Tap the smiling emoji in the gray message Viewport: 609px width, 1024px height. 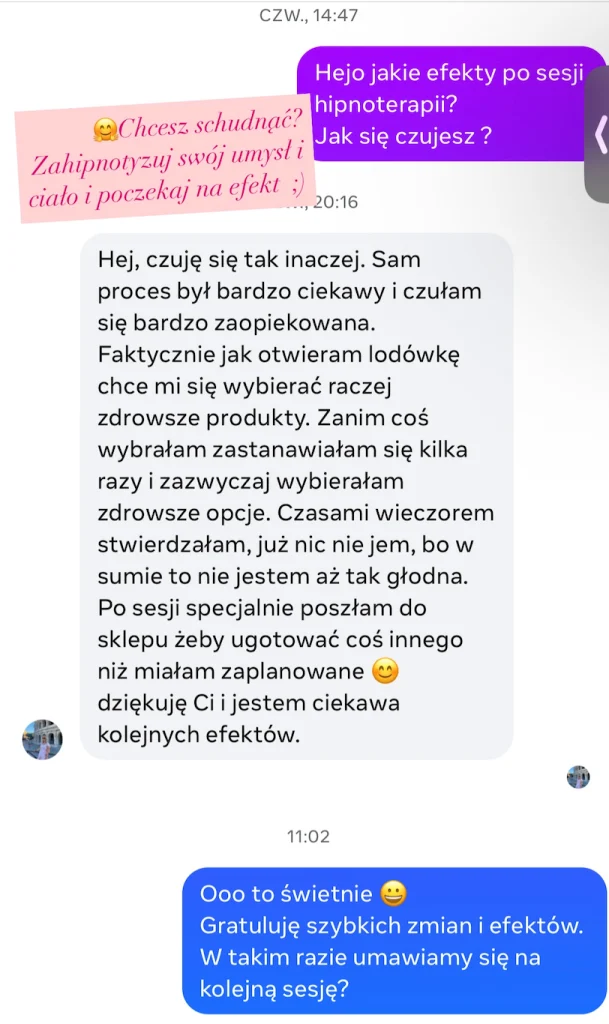[x=385, y=671]
